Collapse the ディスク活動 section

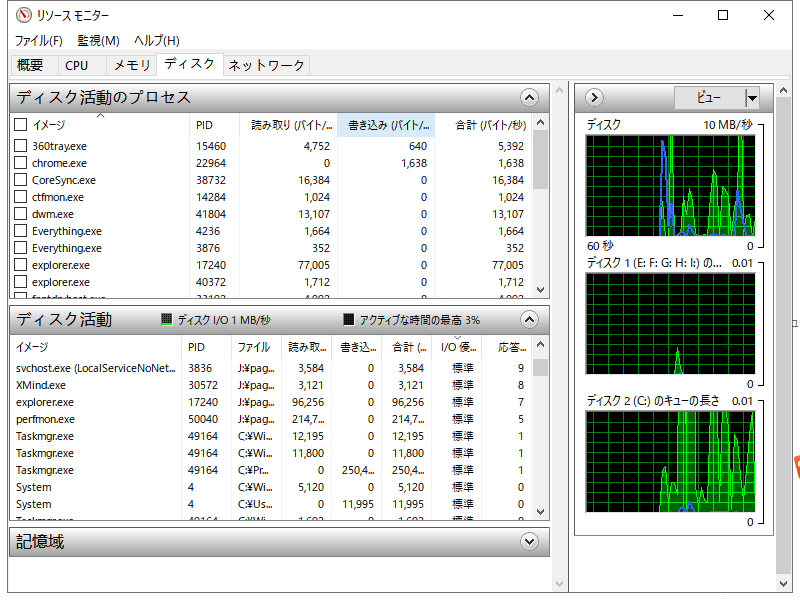click(529, 320)
